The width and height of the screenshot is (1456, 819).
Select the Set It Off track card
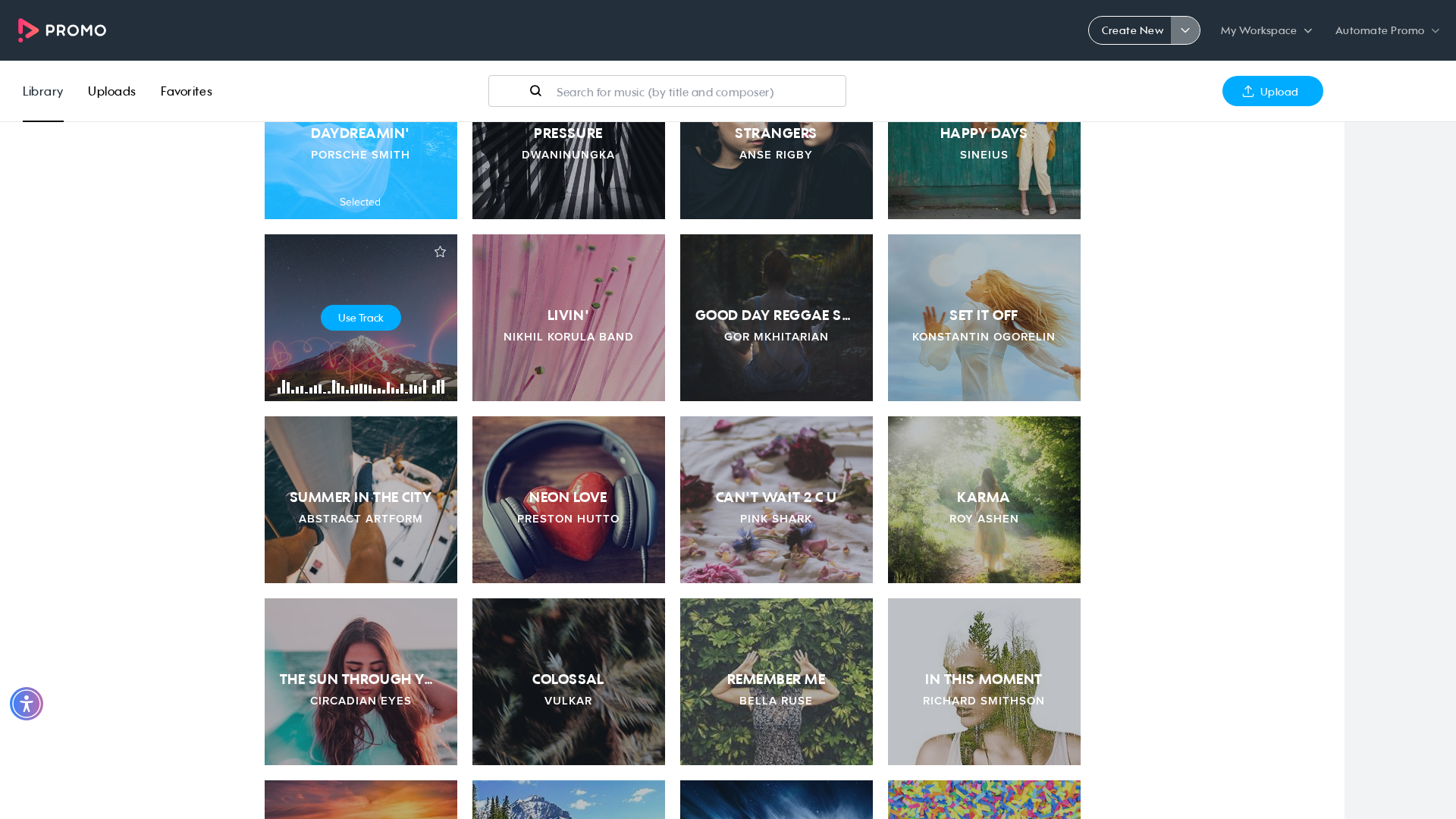[x=984, y=318]
